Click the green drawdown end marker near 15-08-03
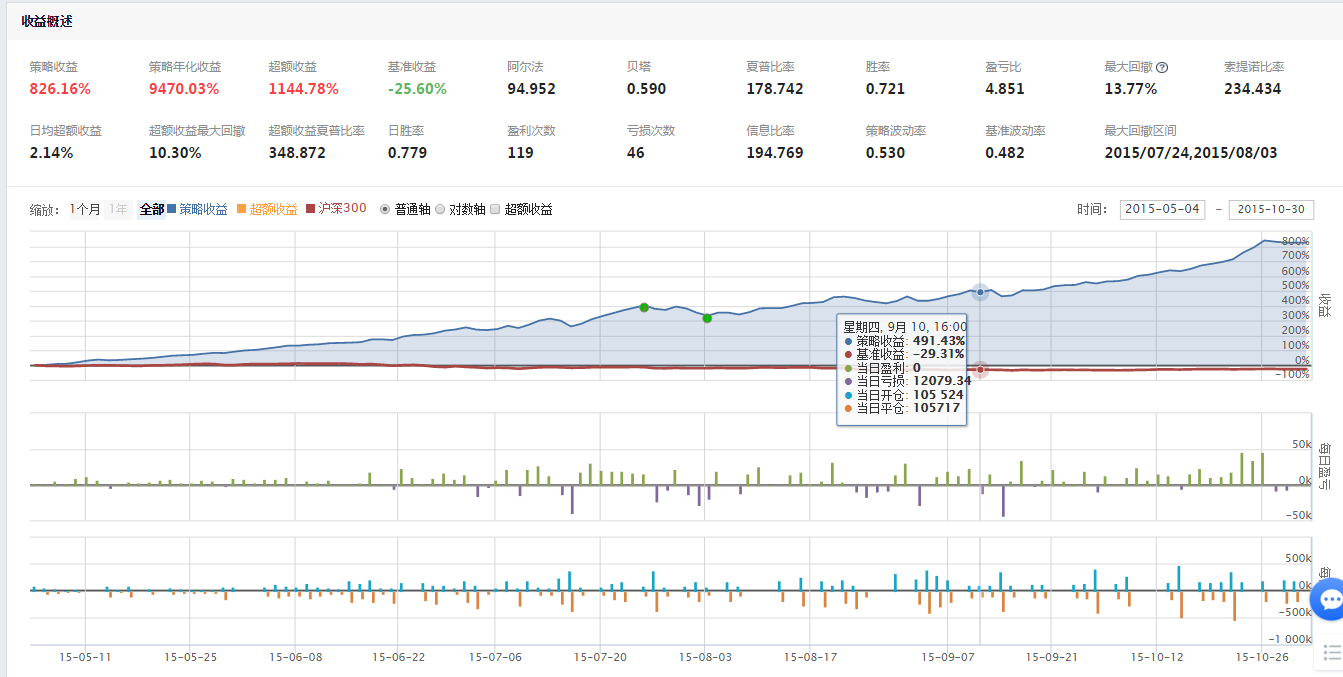The width and height of the screenshot is (1343, 677). pos(707,318)
